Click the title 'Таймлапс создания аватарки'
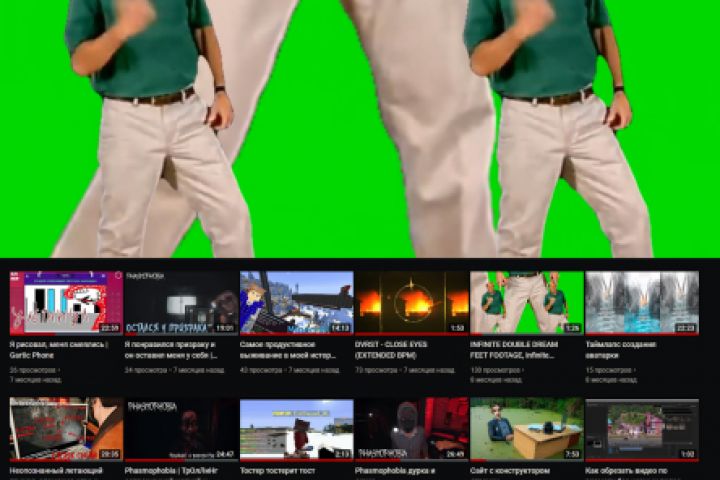 tap(621, 350)
